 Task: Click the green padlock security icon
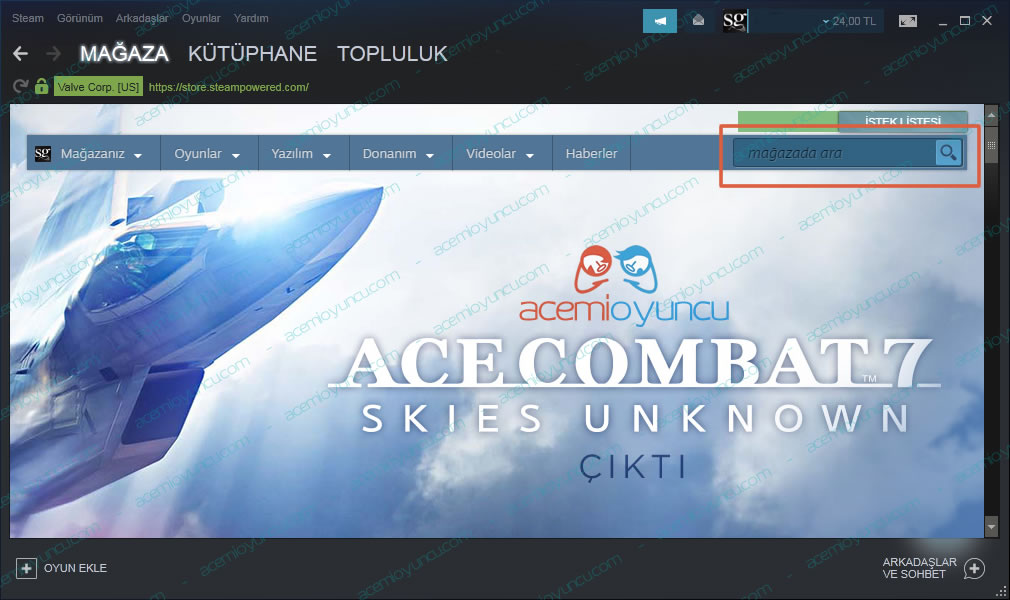pyautogui.click(x=41, y=86)
